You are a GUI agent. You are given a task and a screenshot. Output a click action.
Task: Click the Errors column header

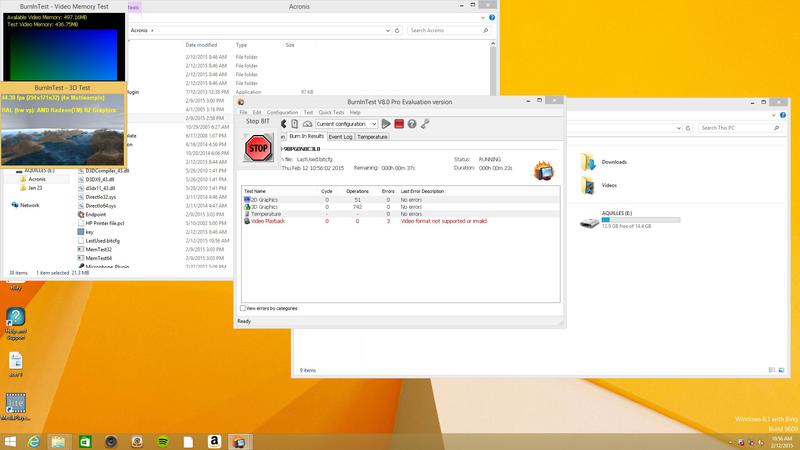click(x=388, y=191)
